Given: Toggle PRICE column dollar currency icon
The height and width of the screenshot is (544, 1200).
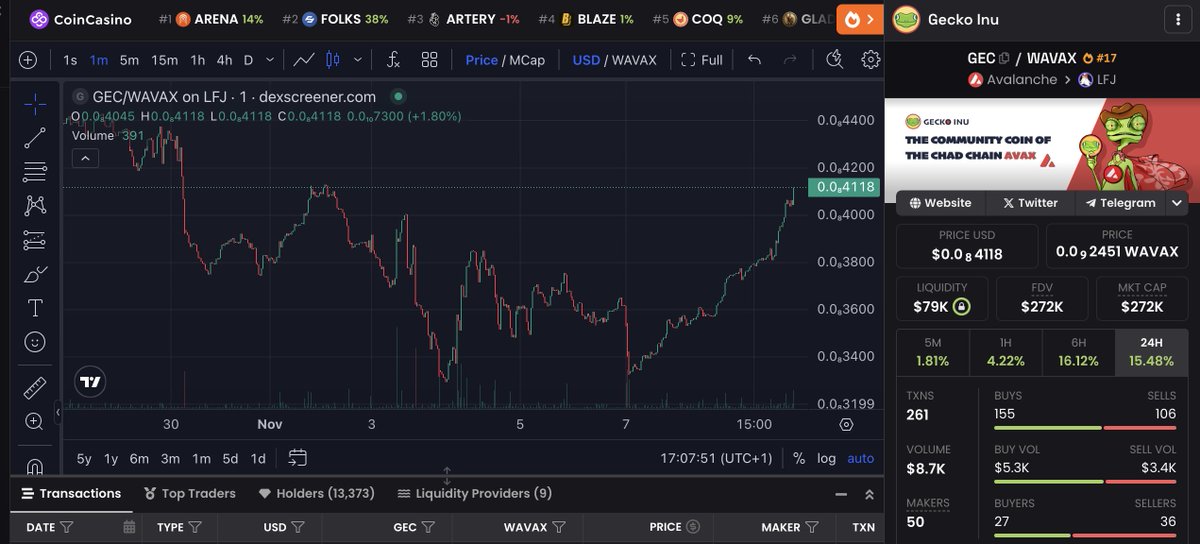Looking at the screenshot, I should (x=692, y=527).
